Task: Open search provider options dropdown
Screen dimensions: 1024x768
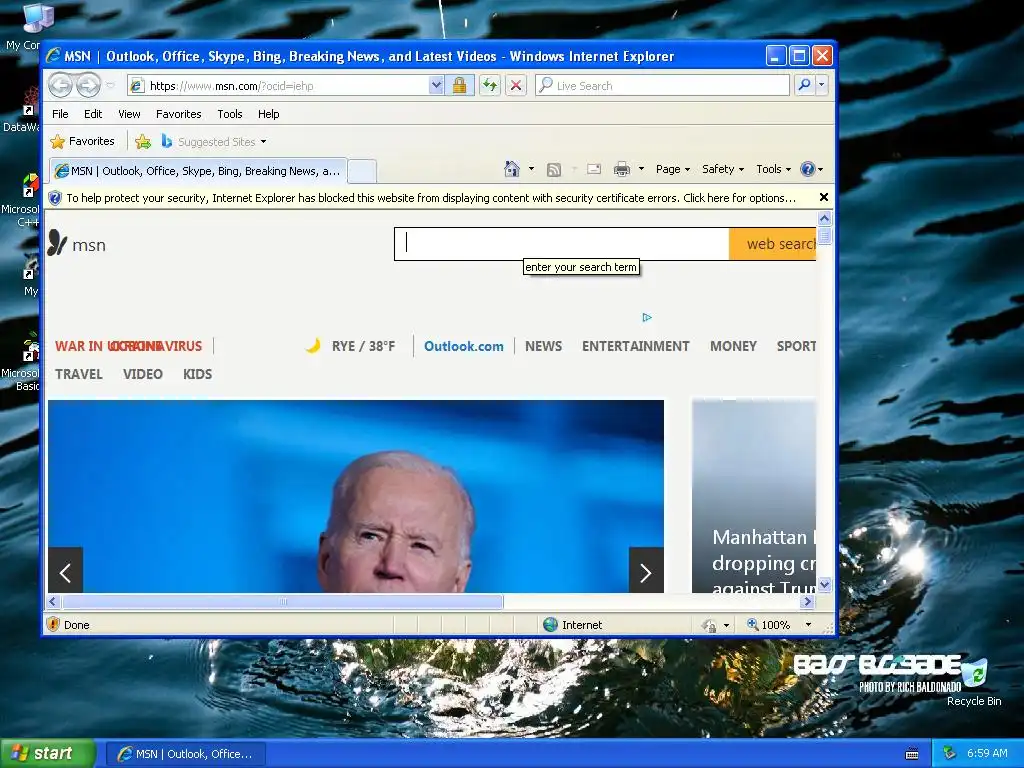Action: [822, 86]
